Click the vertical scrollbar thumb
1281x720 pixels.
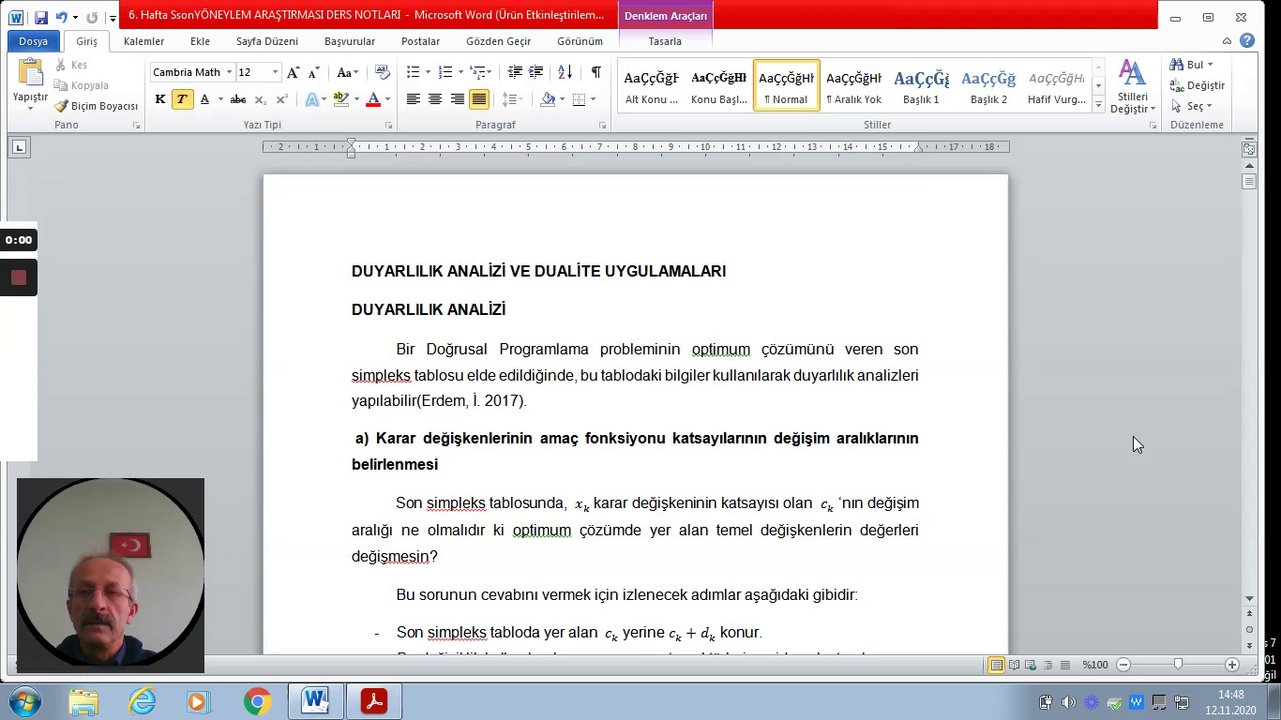[x=1249, y=182]
